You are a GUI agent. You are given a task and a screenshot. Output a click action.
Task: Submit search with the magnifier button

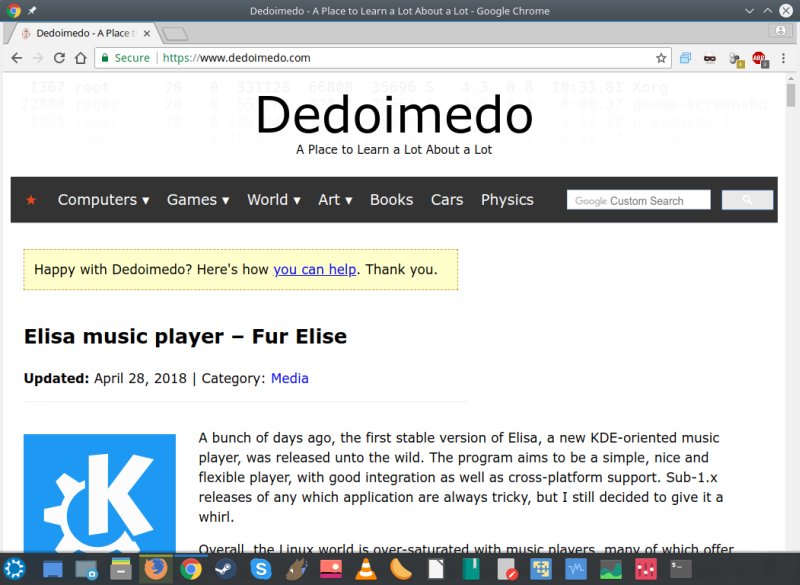coord(747,200)
